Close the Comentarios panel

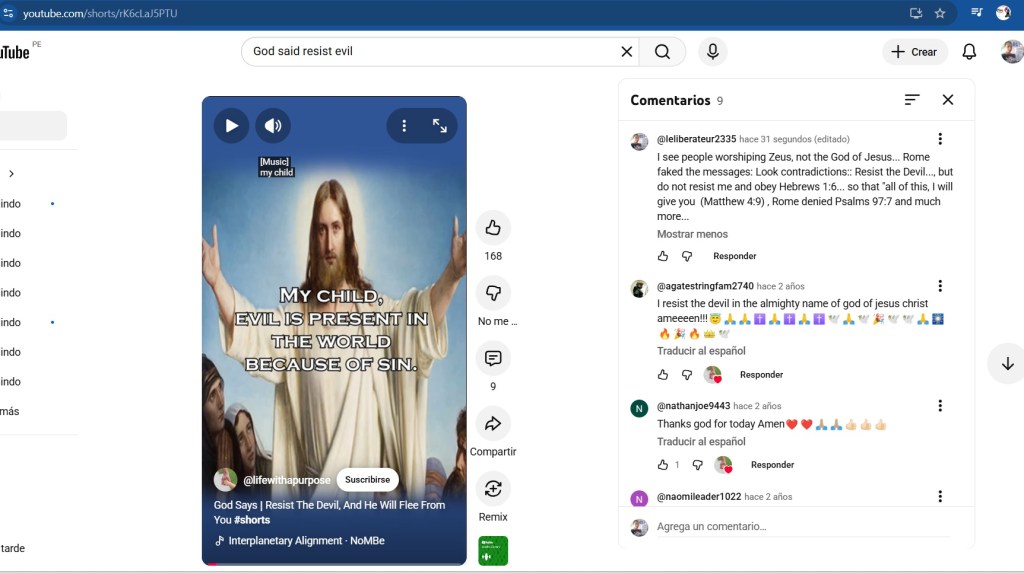click(x=948, y=100)
